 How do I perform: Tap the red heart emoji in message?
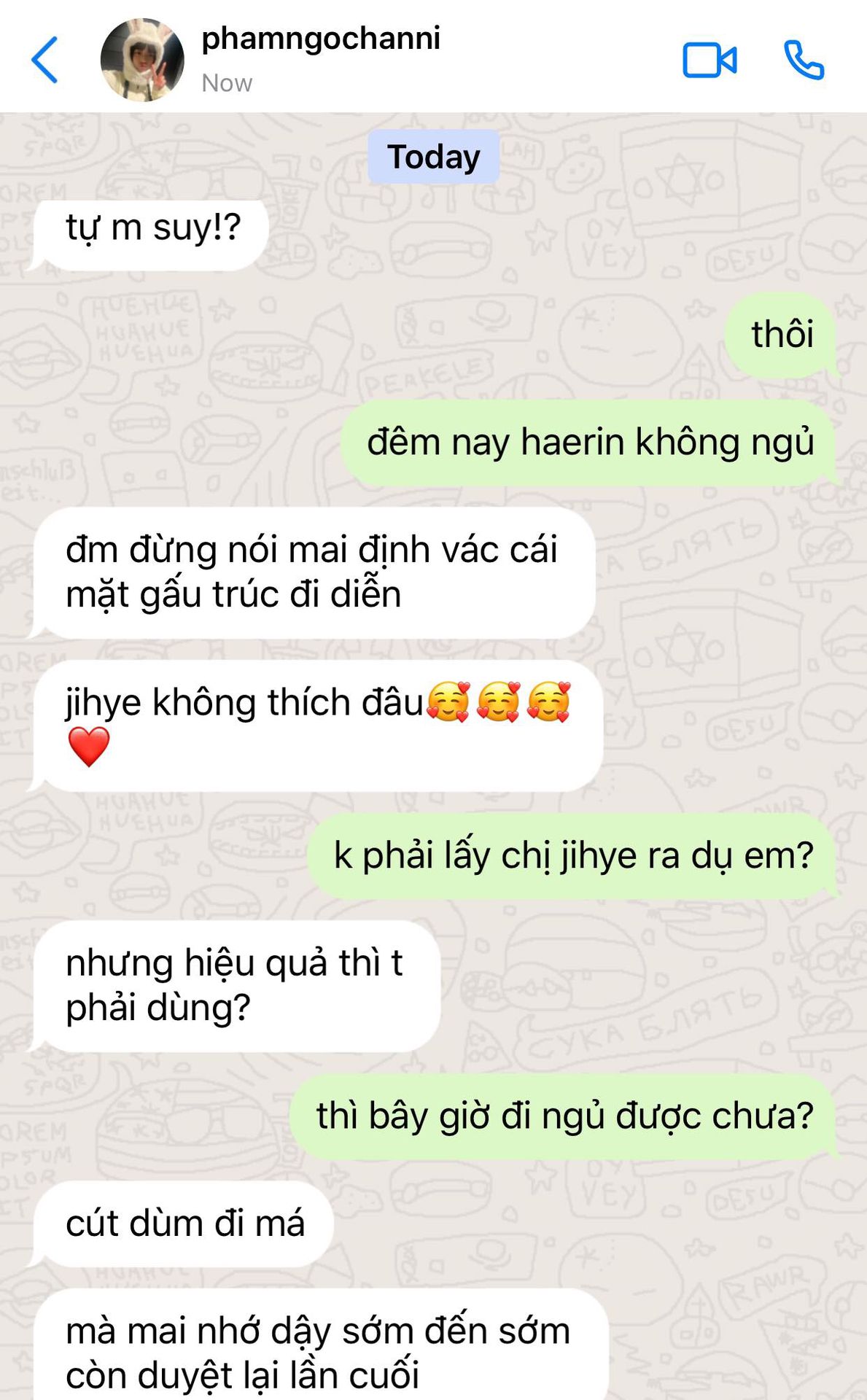tap(88, 747)
